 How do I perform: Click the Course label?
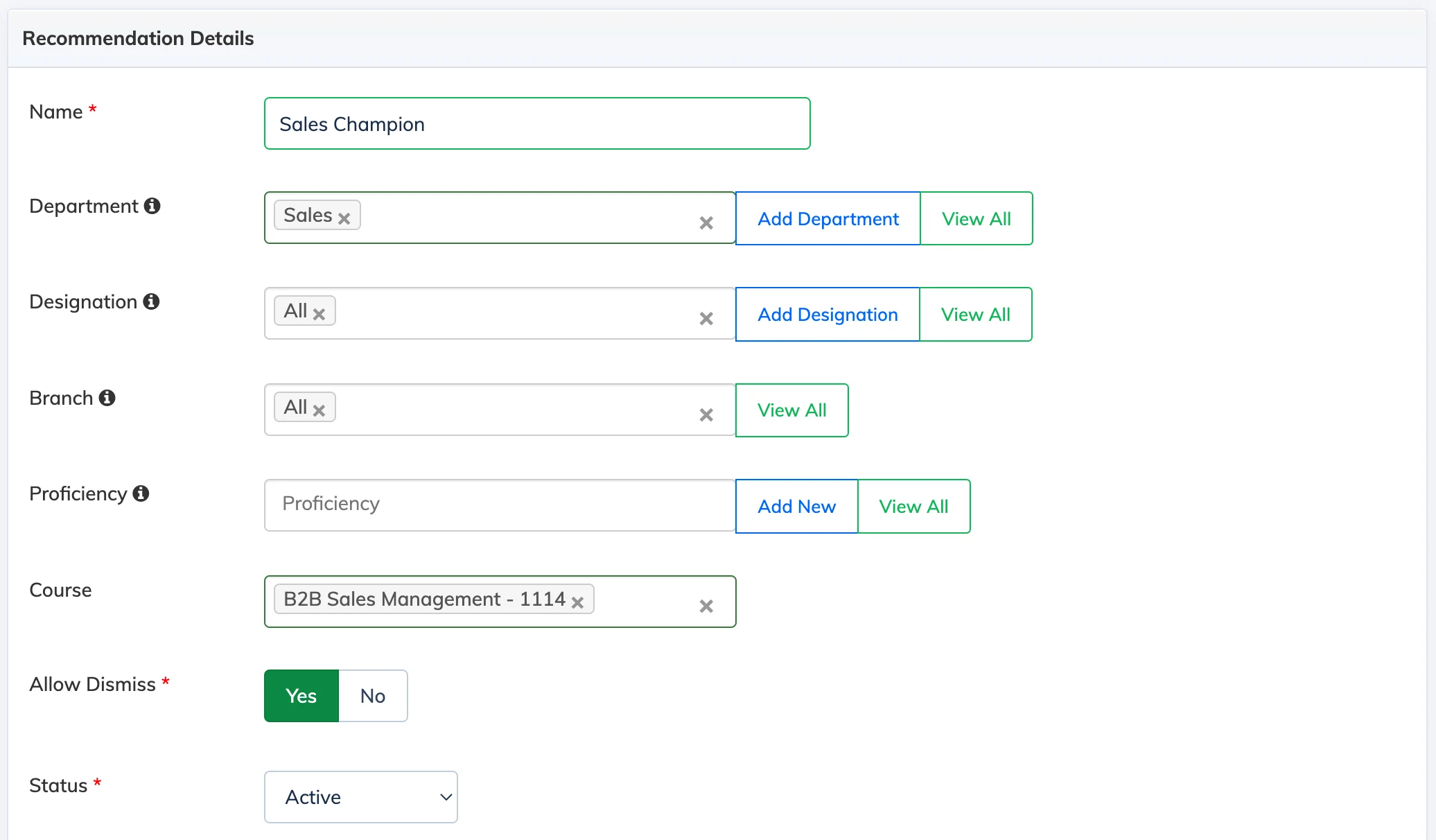[x=60, y=590]
